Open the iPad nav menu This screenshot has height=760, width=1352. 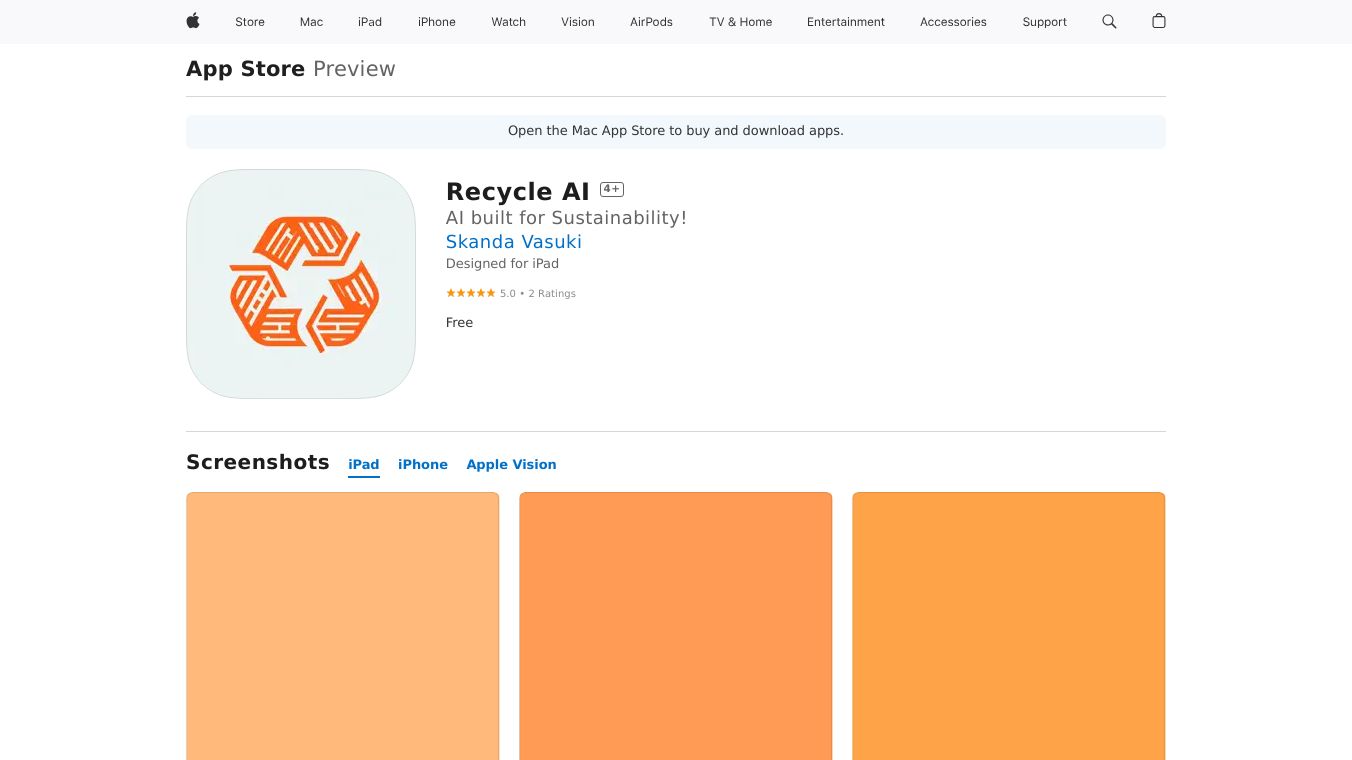370,22
